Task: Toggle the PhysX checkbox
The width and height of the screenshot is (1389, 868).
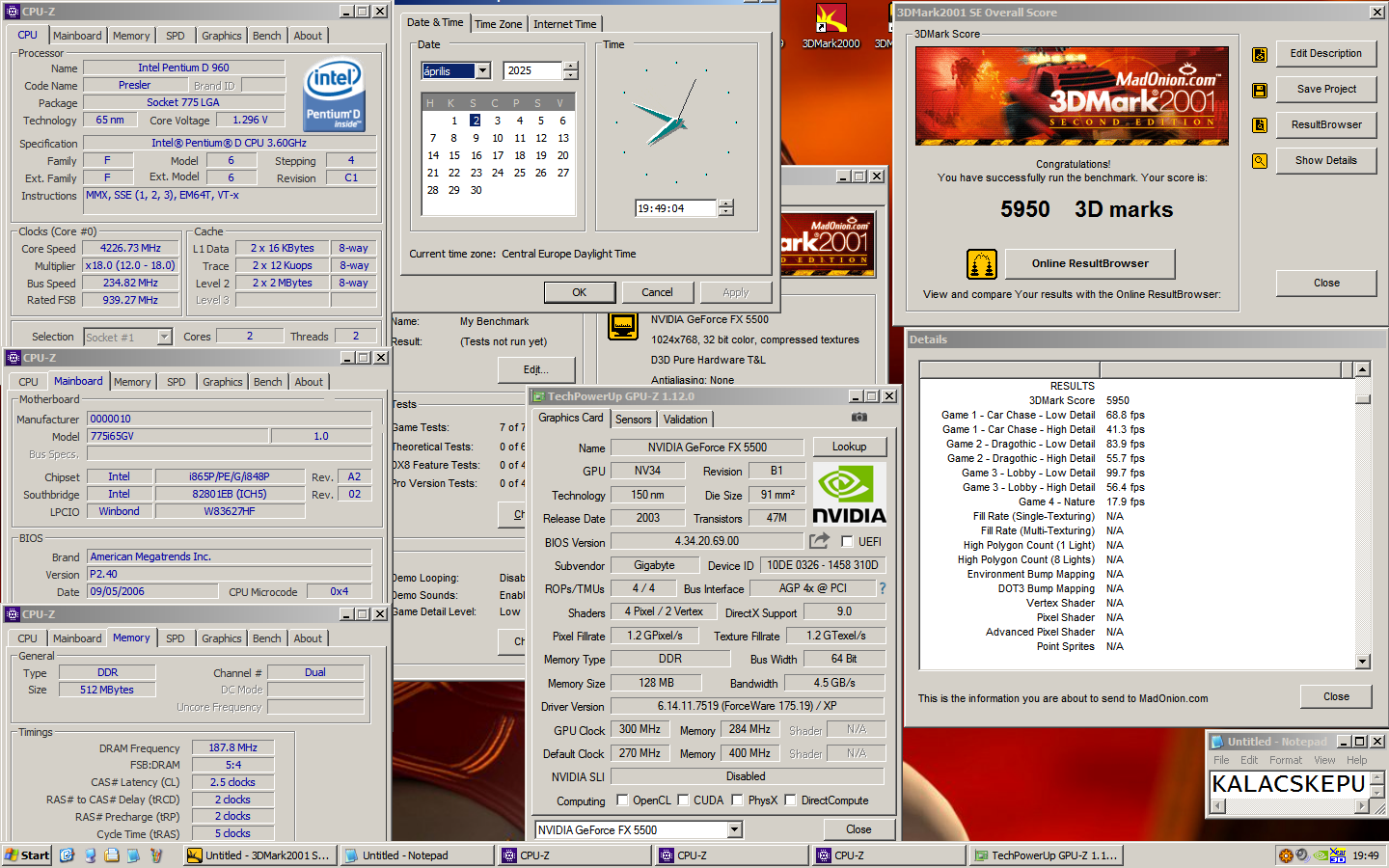Action: [737, 800]
